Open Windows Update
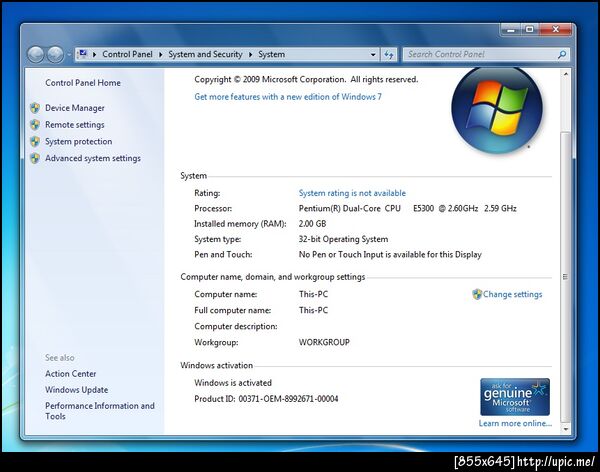This screenshot has height=472, width=600. [x=77, y=390]
